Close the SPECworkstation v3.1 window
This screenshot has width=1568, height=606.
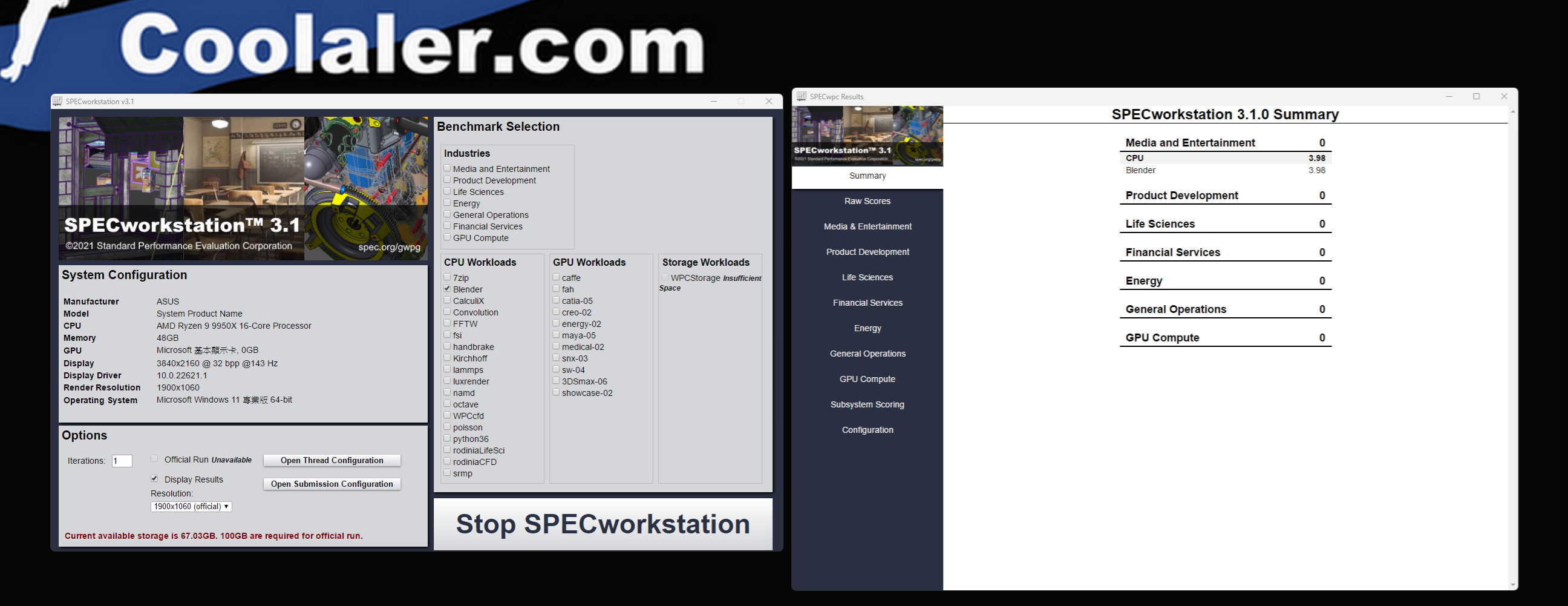pos(769,101)
